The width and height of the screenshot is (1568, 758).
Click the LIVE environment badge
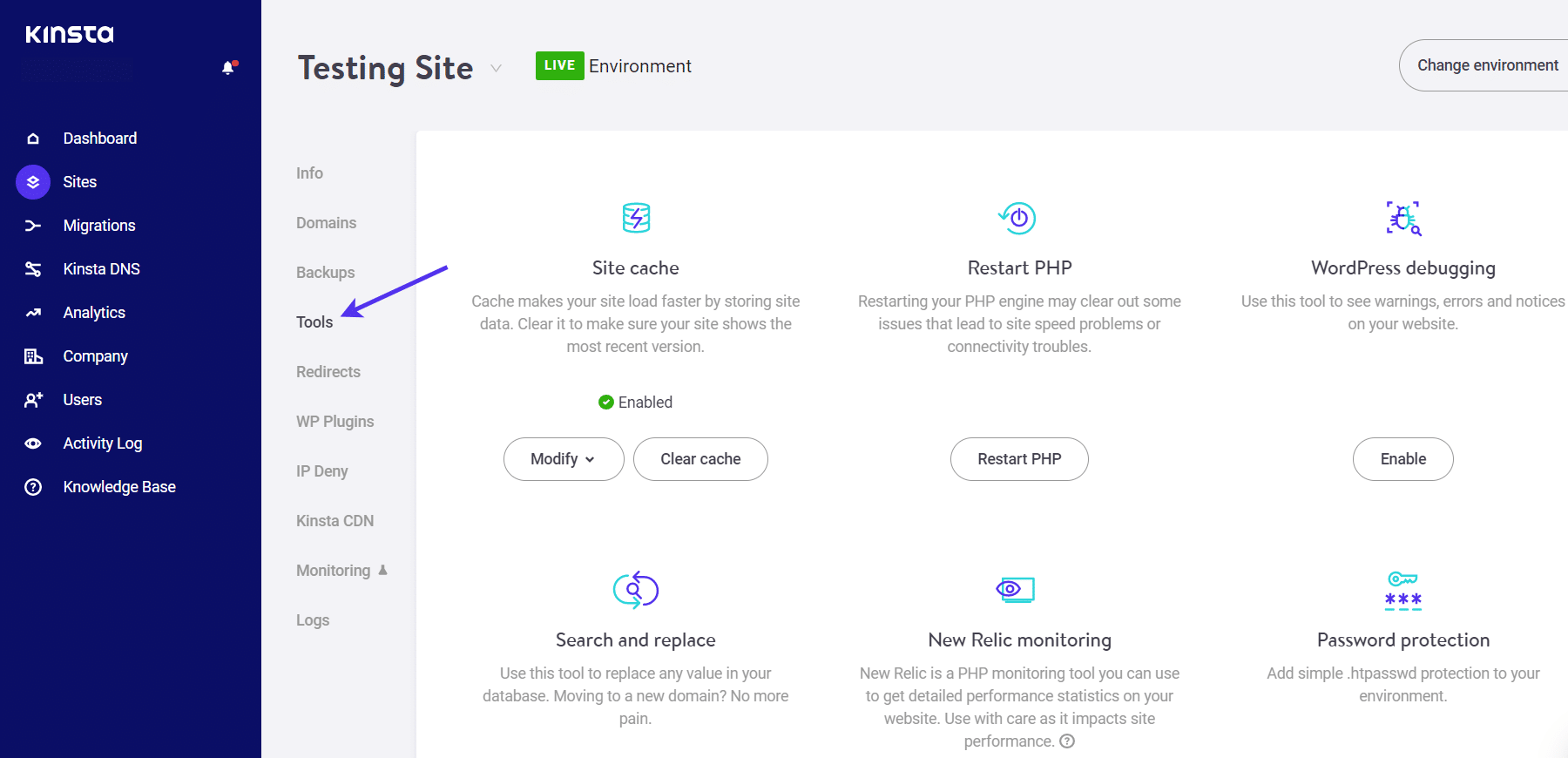559,65
